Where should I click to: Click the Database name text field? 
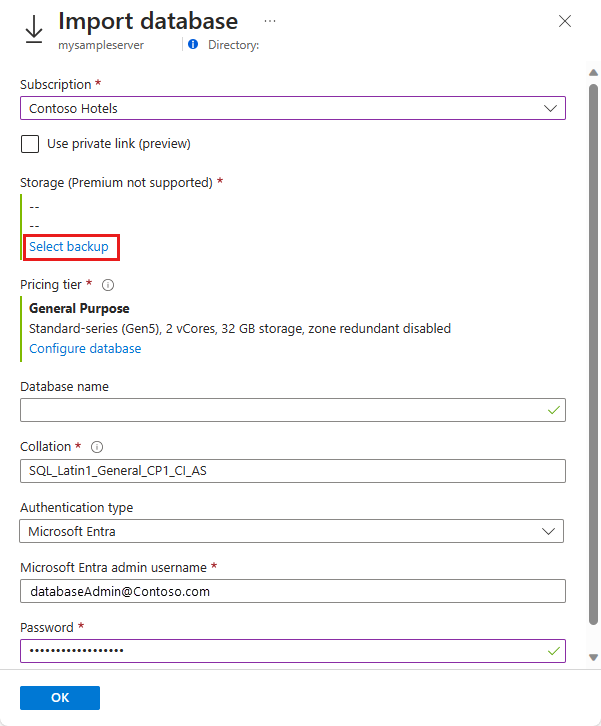coord(285,410)
